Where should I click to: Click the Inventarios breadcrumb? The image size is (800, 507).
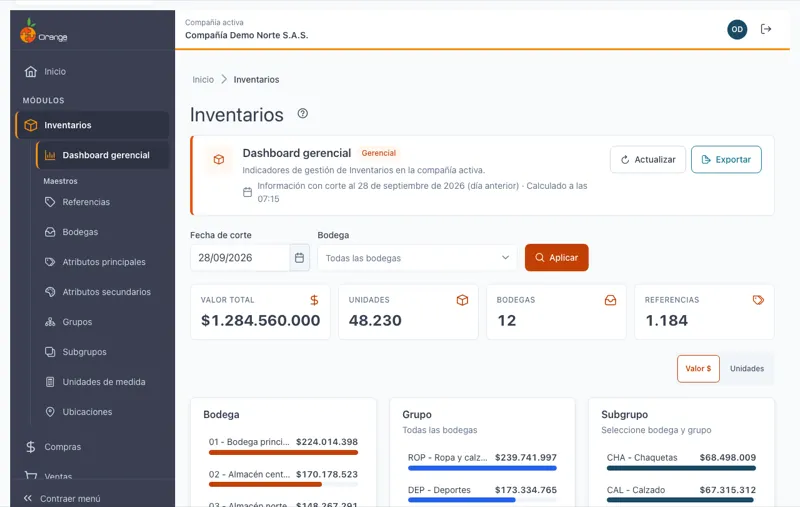click(256, 80)
